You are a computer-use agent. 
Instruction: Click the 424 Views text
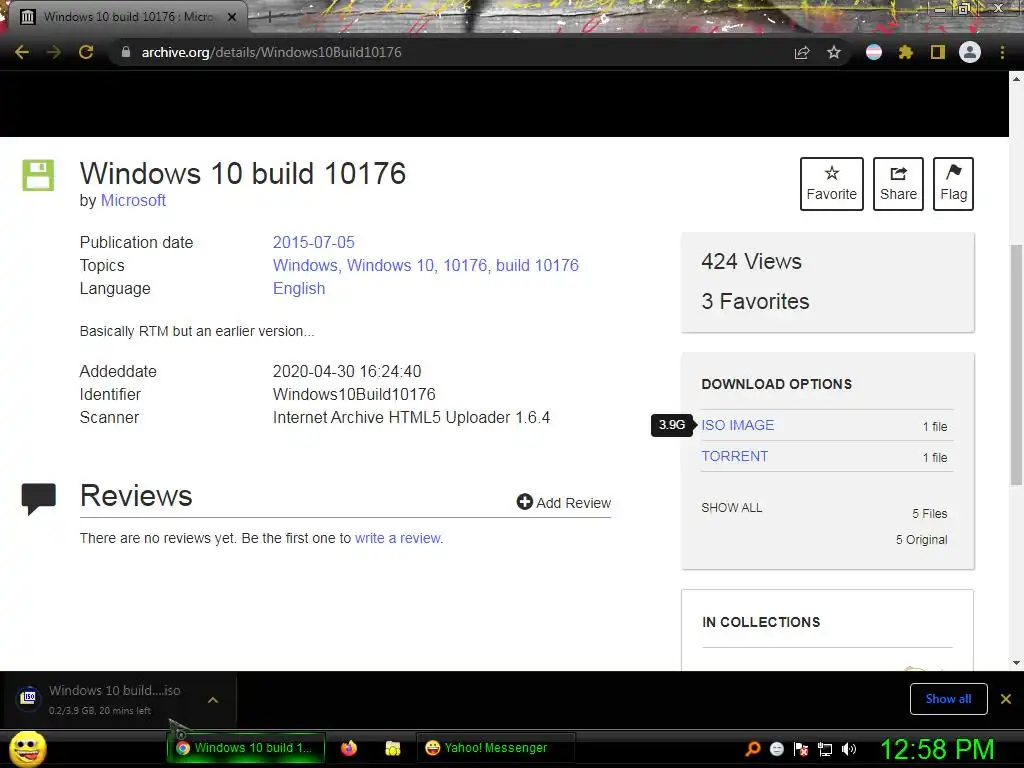tap(751, 261)
